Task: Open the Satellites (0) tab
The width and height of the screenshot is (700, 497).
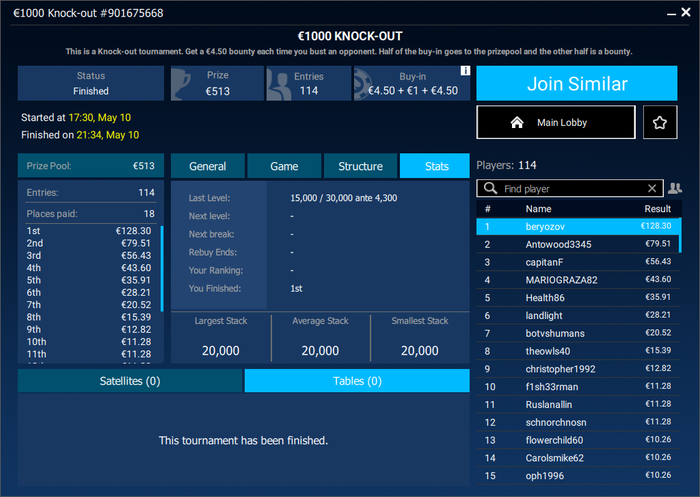Action: [x=130, y=381]
